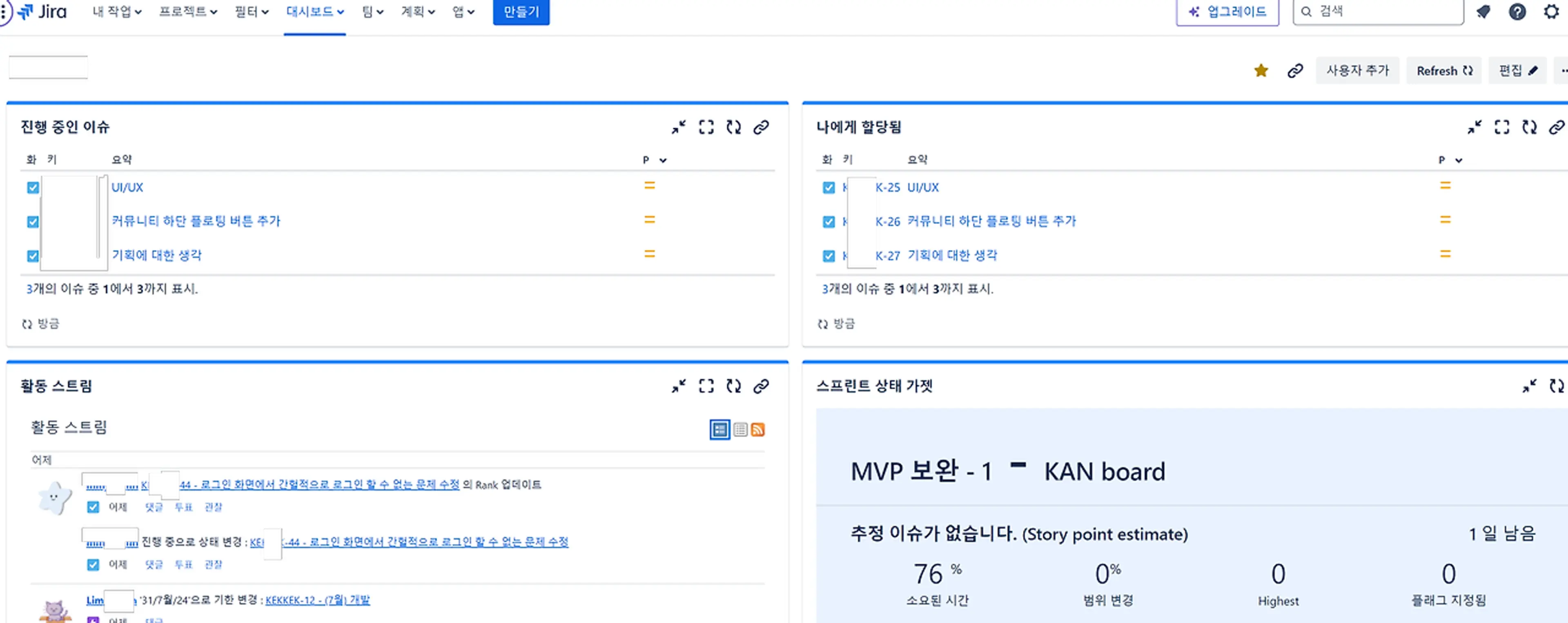Focus the 검색 search field
The width and height of the screenshot is (1568, 623).
point(1378,11)
